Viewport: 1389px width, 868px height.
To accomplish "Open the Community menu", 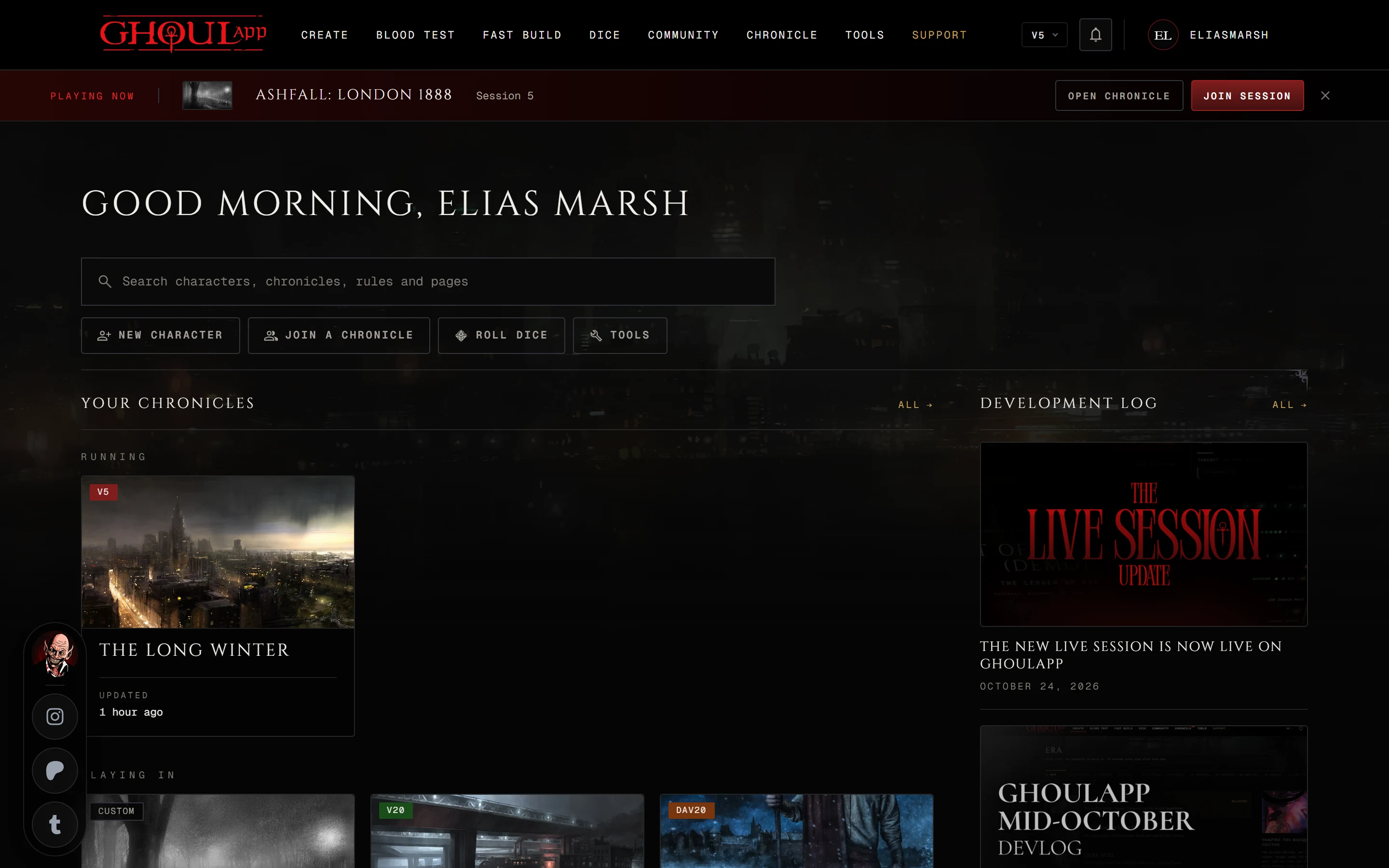I will (683, 35).
